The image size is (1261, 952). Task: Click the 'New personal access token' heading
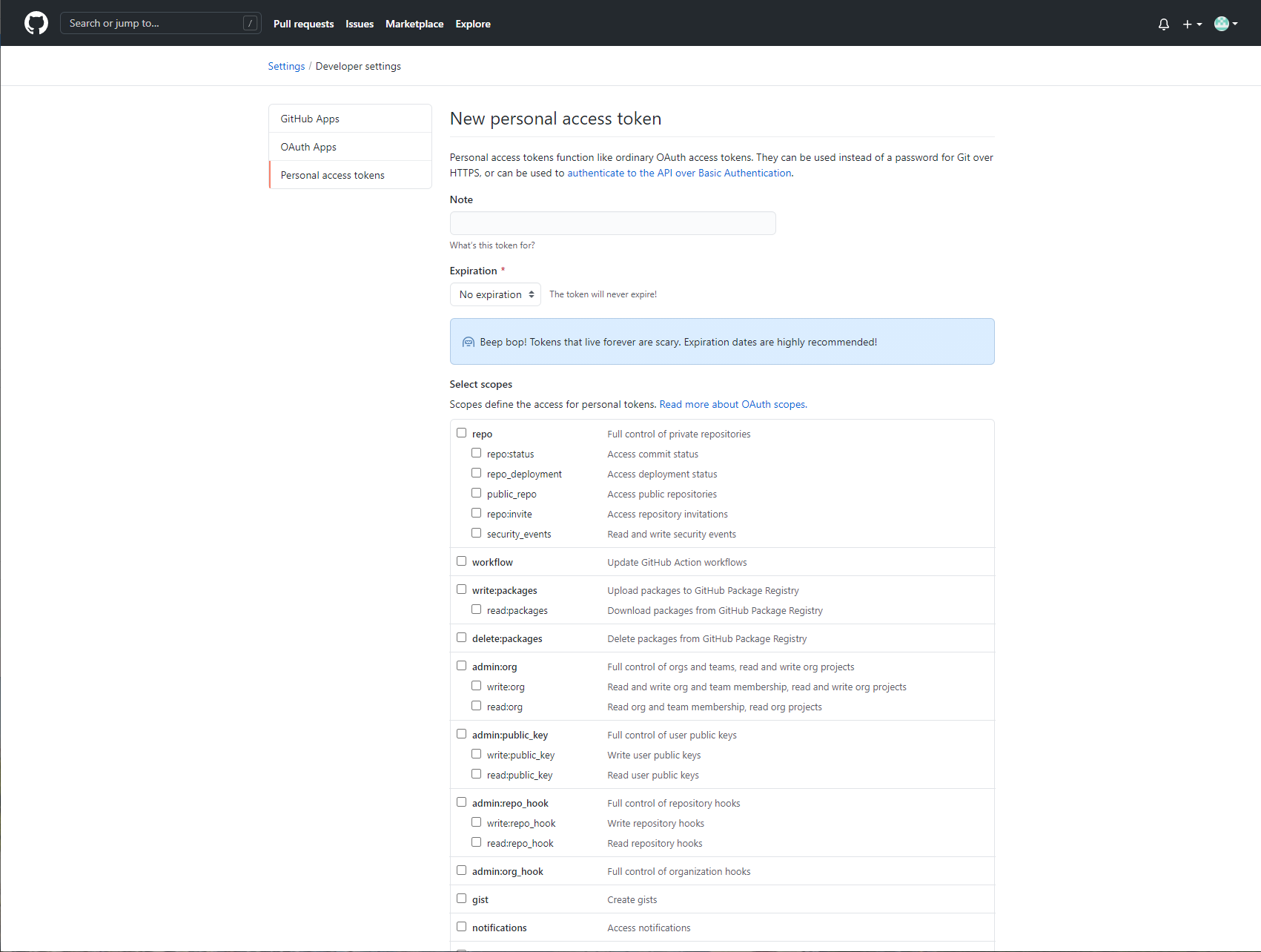(x=556, y=119)
